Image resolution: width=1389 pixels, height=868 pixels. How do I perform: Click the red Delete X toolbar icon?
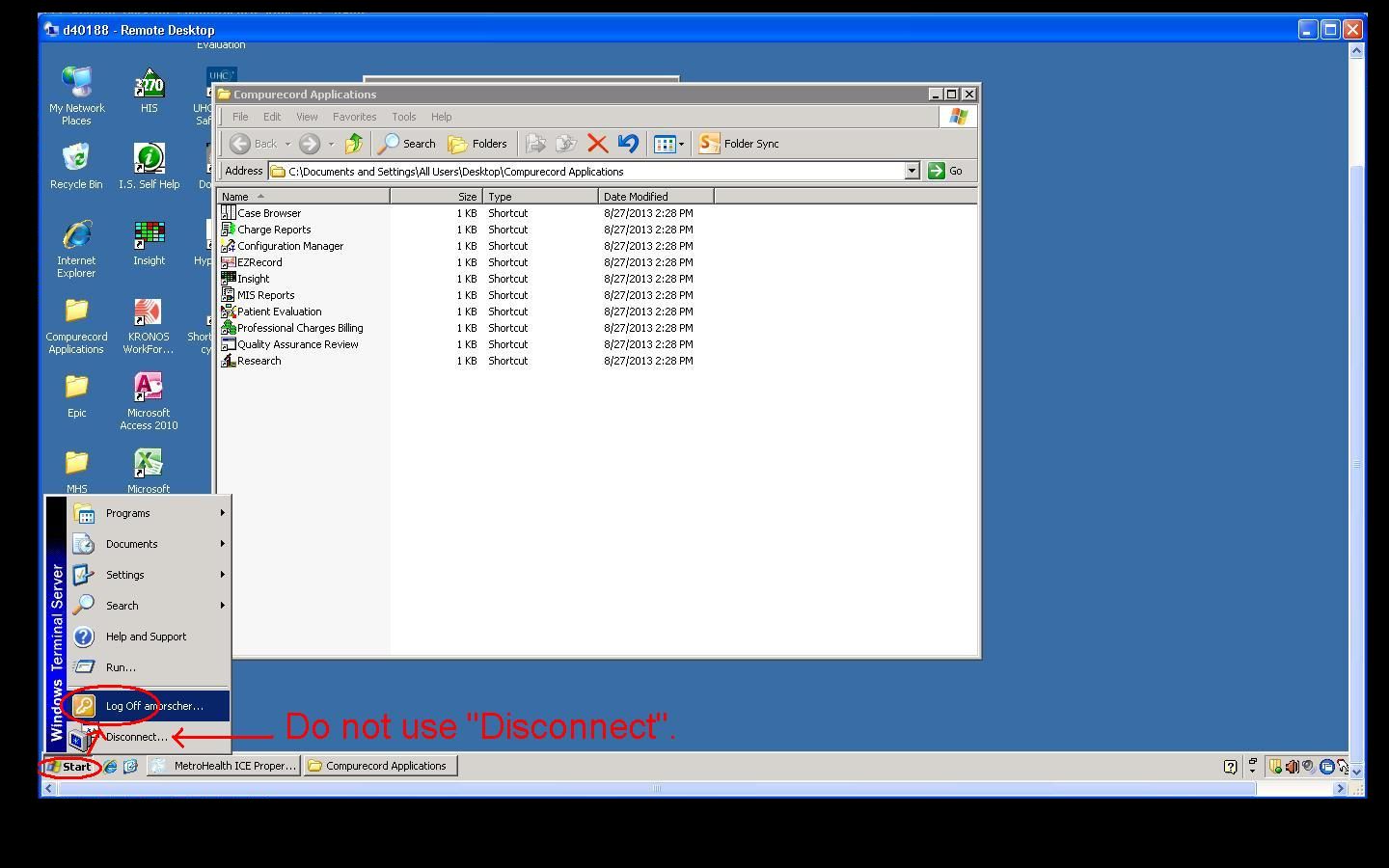(x=597, y=144)
